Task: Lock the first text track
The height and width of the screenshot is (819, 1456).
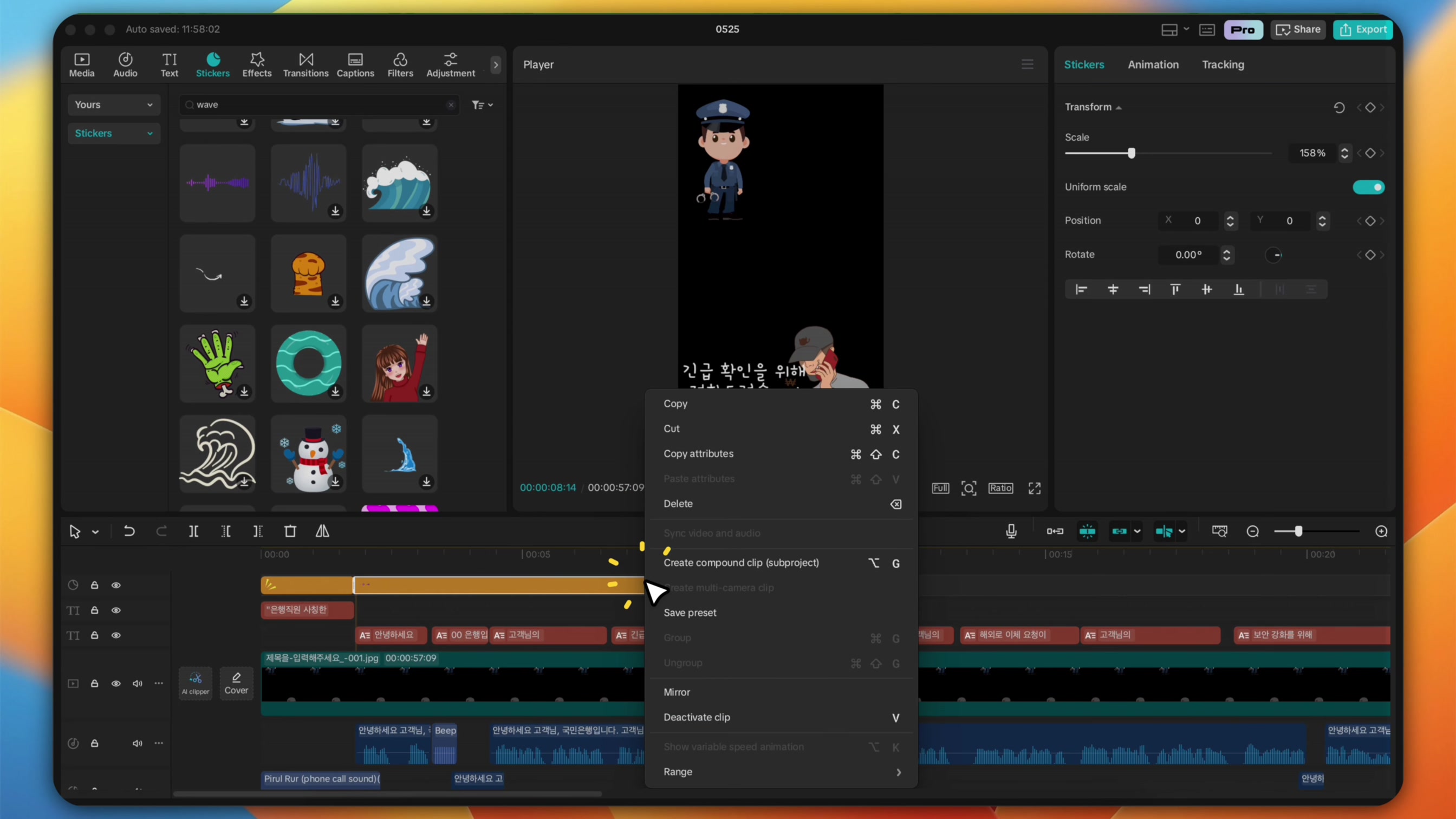Action: click(x=94, y=610)
